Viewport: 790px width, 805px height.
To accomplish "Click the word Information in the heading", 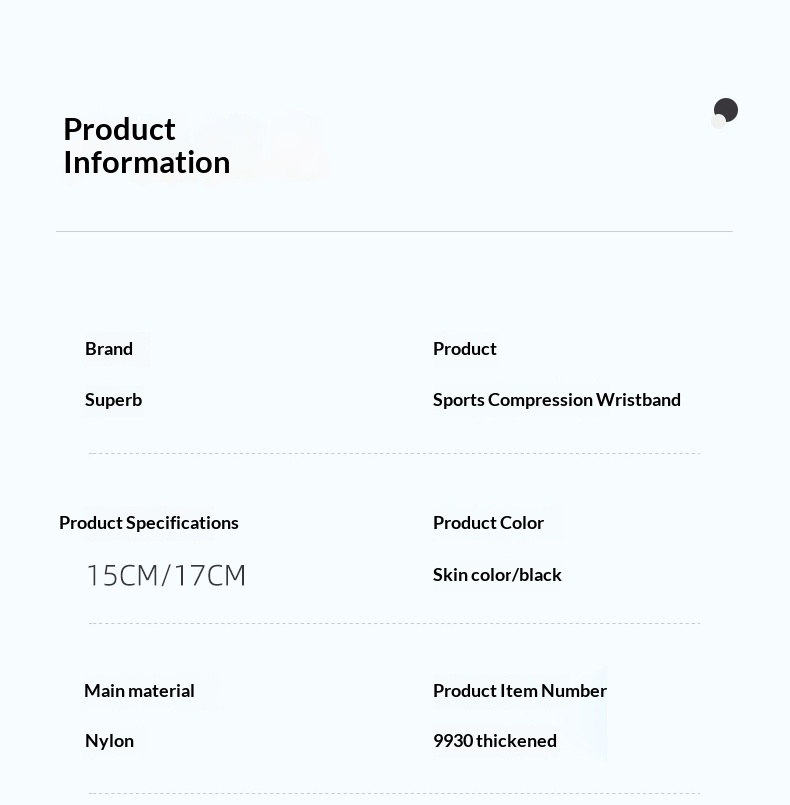I will 147,163.
